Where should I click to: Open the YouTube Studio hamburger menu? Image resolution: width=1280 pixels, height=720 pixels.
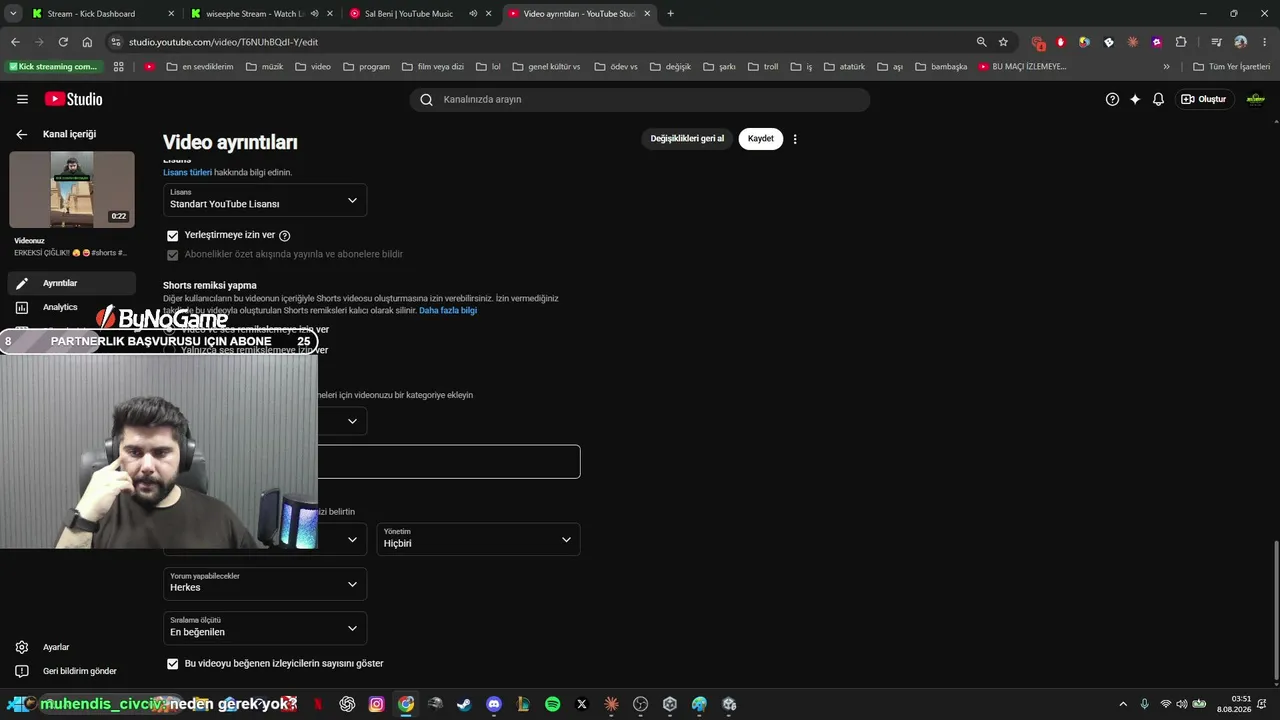point(22,99)
